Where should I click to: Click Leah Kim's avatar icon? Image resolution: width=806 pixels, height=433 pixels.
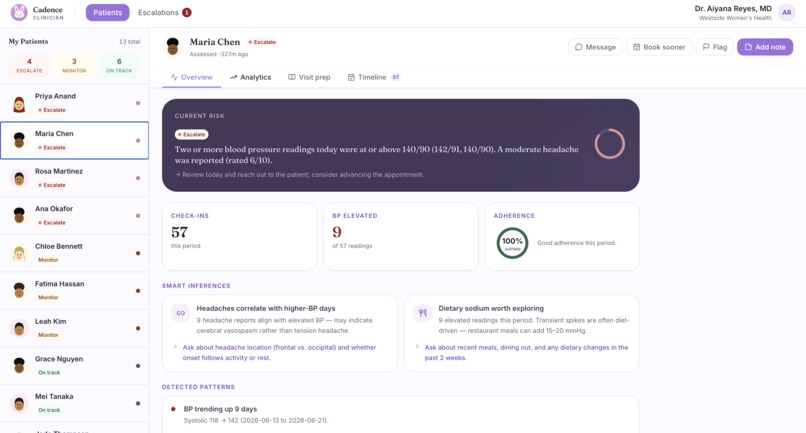coord(19,328)
